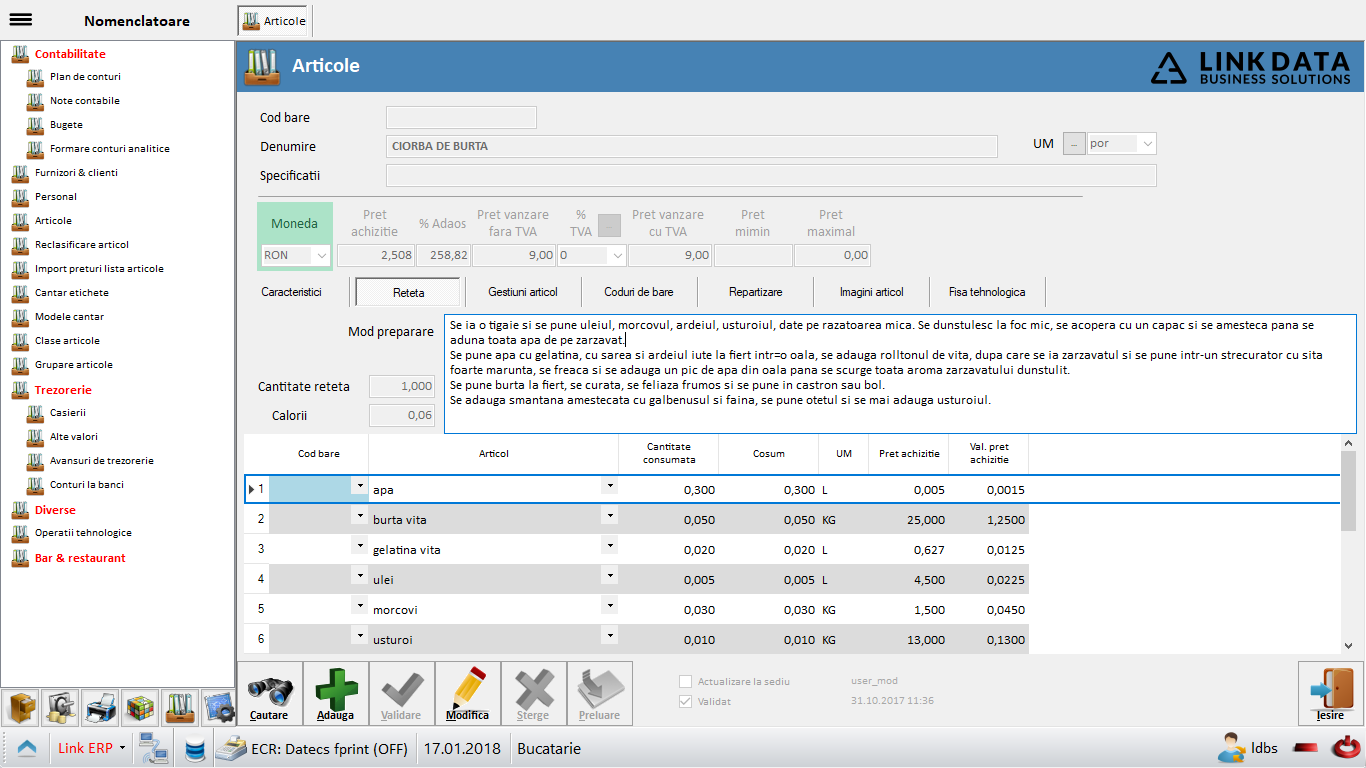Click the database cylinder status icon

coord(195,748)
